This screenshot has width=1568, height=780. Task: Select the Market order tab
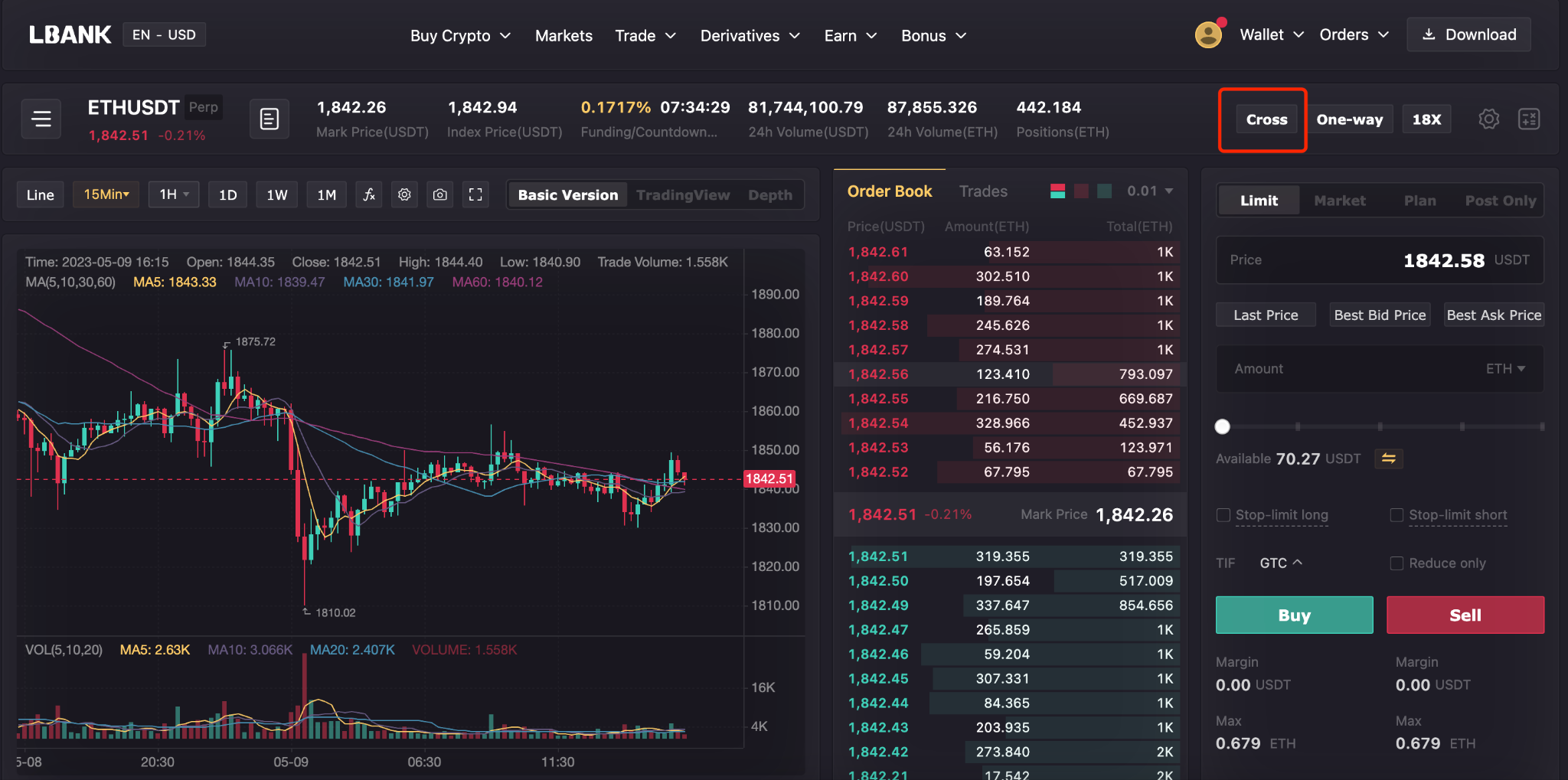point(1339,201)
